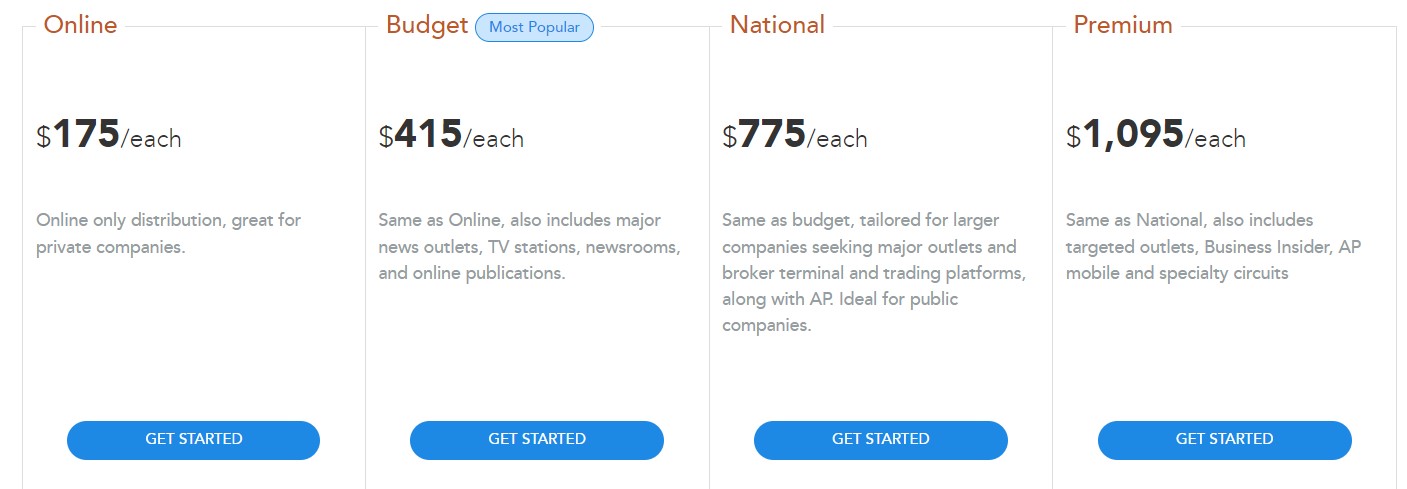Click the Same as budget description text
This screenshot has width=1407, height=489.
[x=873, y=272]
